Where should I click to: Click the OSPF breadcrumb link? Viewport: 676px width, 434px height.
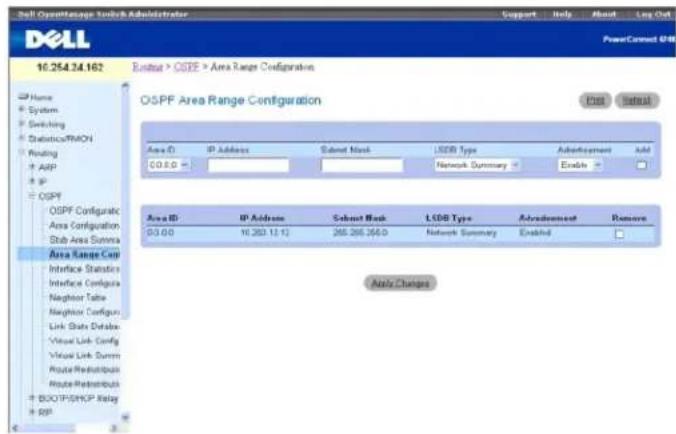187,67
